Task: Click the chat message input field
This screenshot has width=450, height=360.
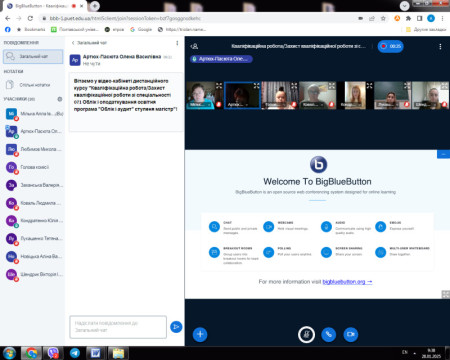Action: (118, 327)
